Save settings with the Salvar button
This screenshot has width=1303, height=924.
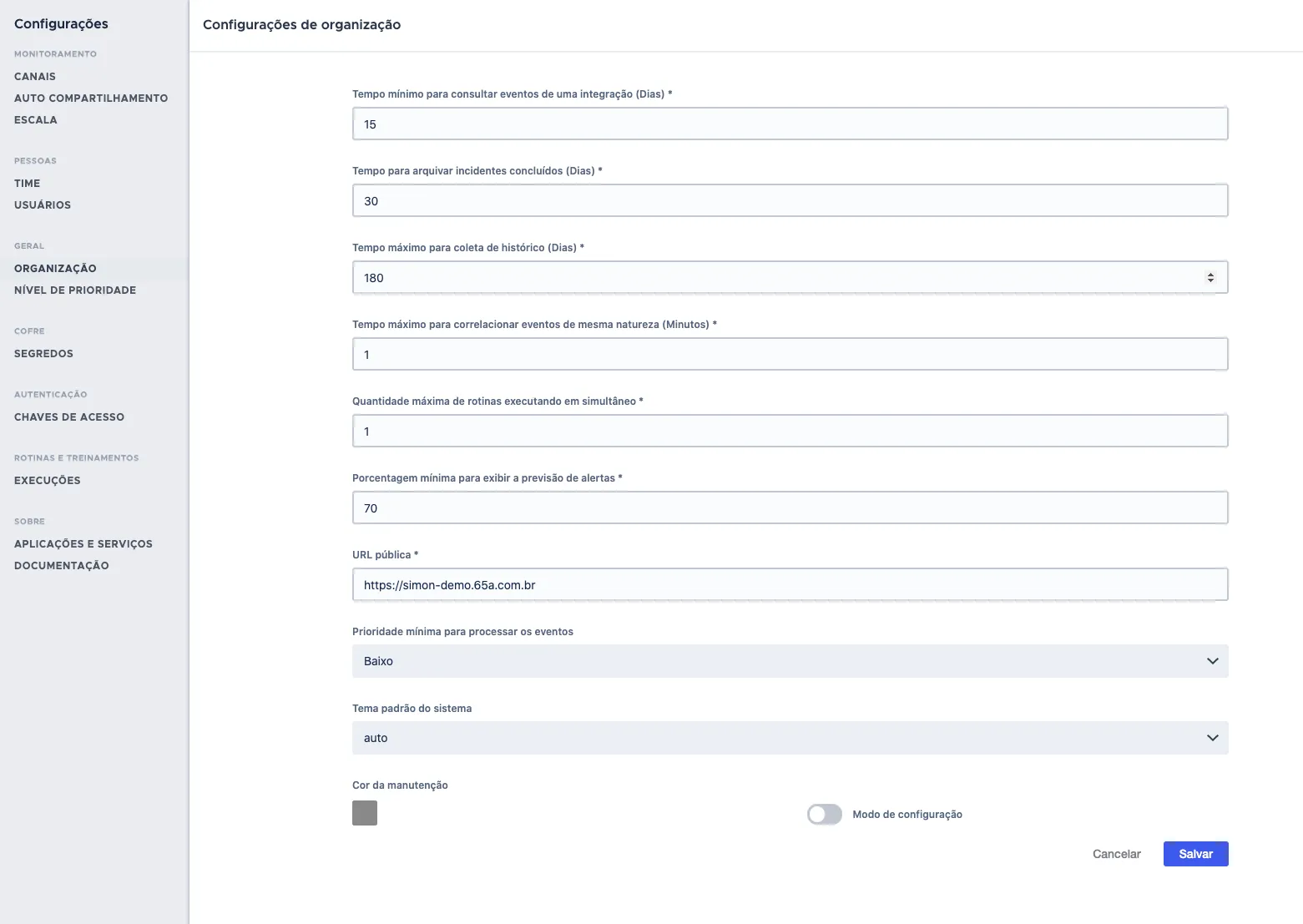[x=1195, y=854]
